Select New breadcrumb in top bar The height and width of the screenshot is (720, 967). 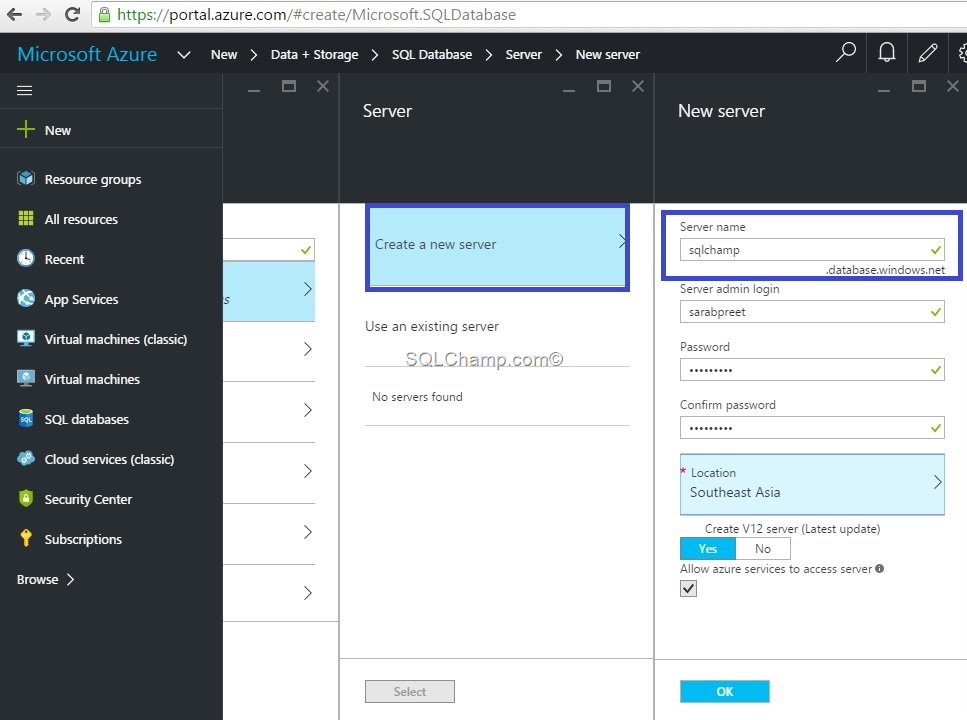224,54
